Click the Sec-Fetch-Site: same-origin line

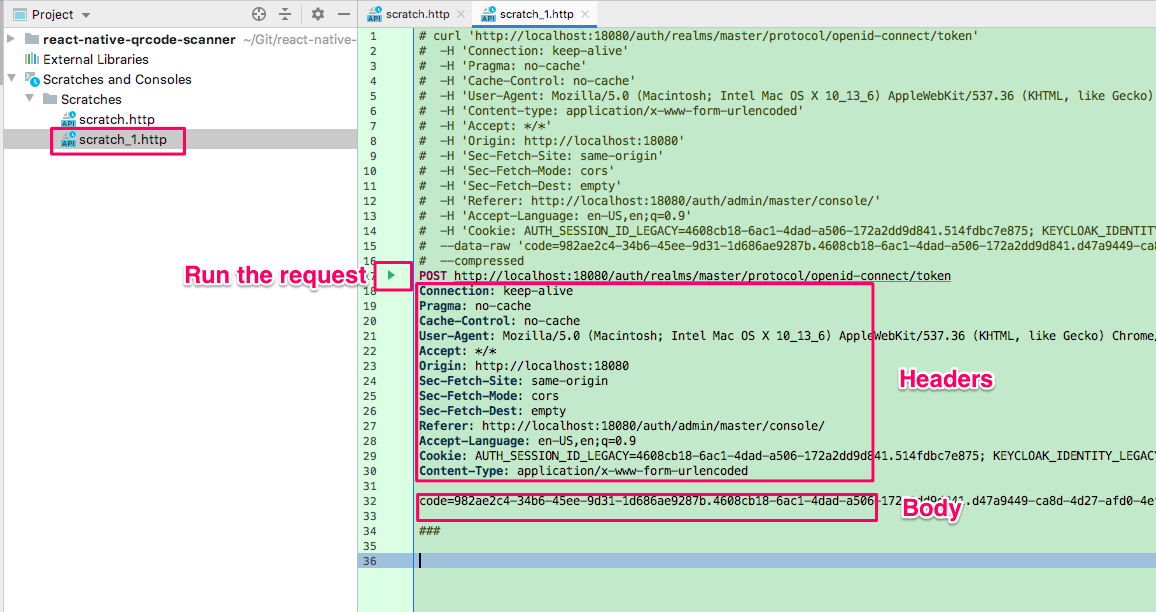point(513,380)
